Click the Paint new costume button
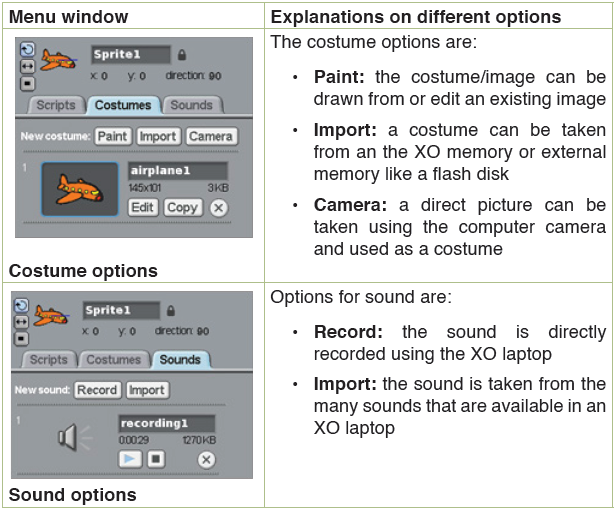 pyautogui.click(x=113, y=136)
